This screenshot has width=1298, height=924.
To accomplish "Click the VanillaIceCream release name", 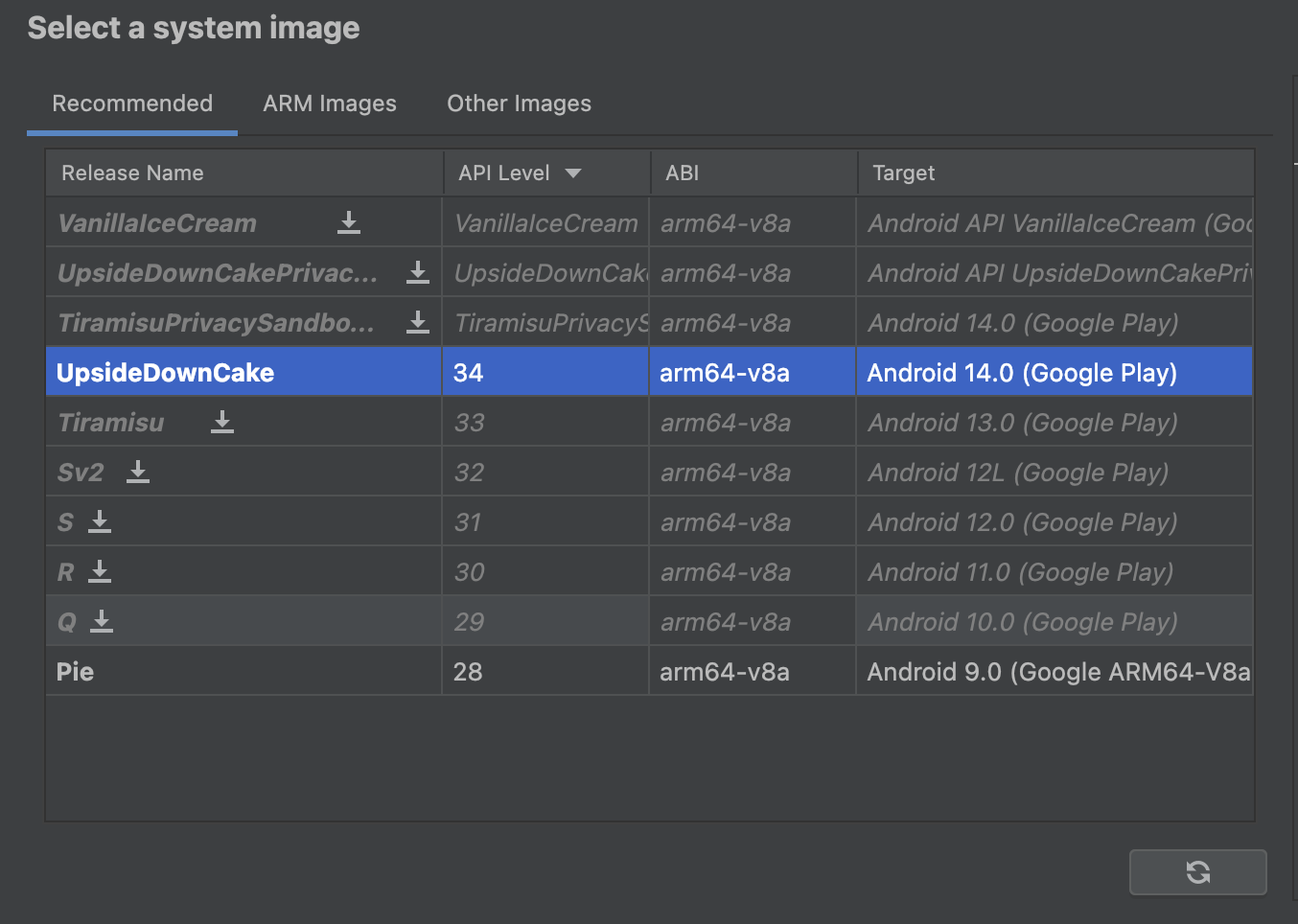I will point(157,223).
